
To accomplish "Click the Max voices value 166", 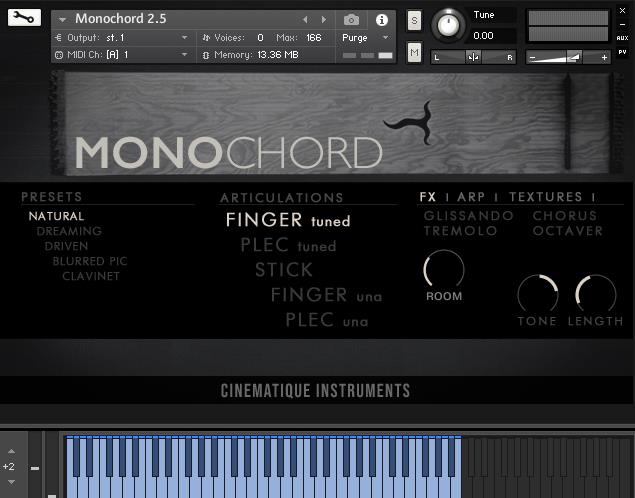I will pyautogui.click(x=313, y=38).
